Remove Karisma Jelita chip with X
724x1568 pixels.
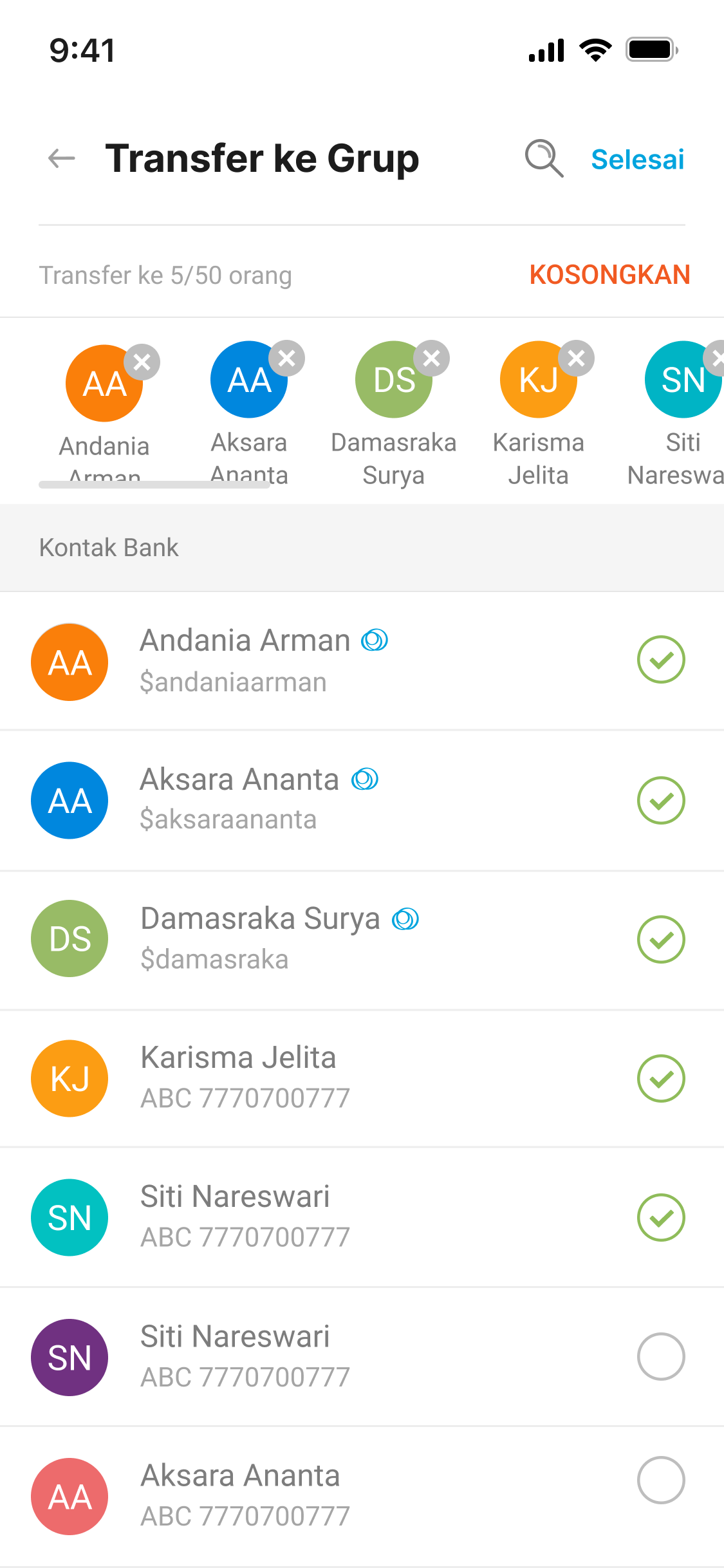pos(577,358)
